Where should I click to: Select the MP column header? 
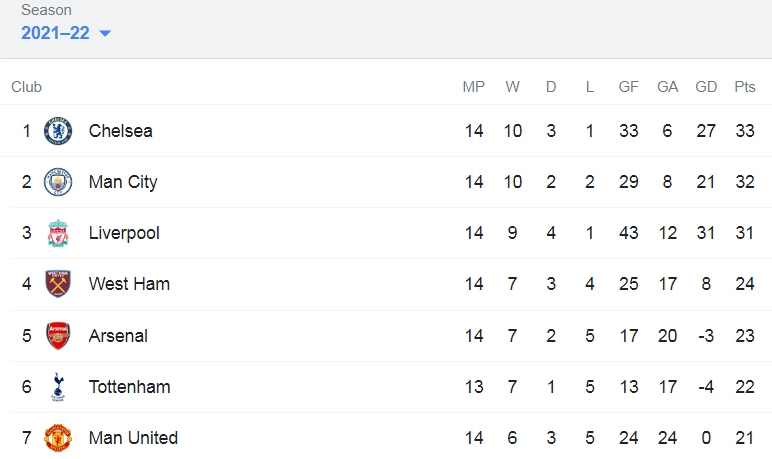coord(474,87)
